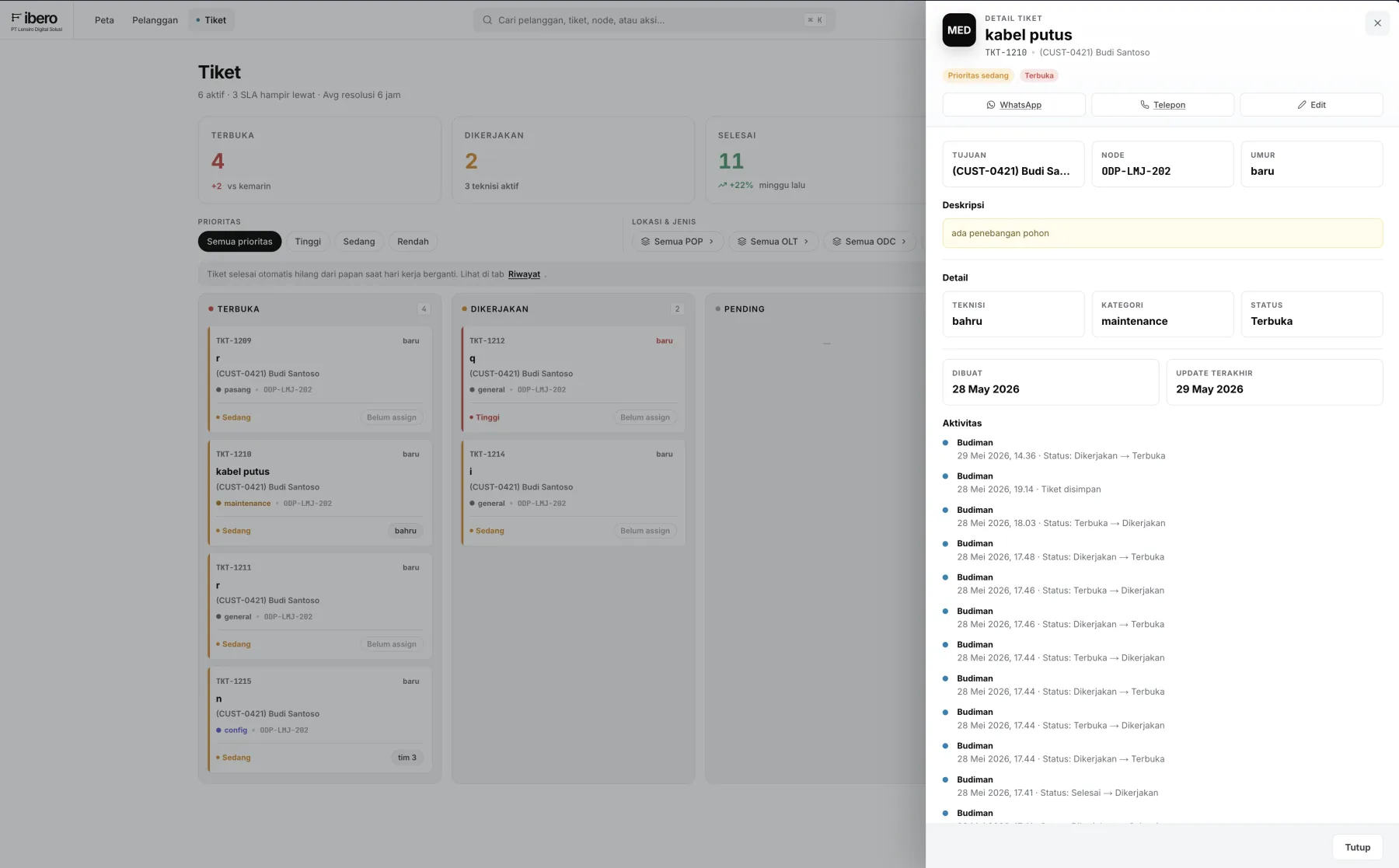Click the ⌘K shortcut badge in search
This screenshot has width=1399, height=868.
click(x=815, y=20)
